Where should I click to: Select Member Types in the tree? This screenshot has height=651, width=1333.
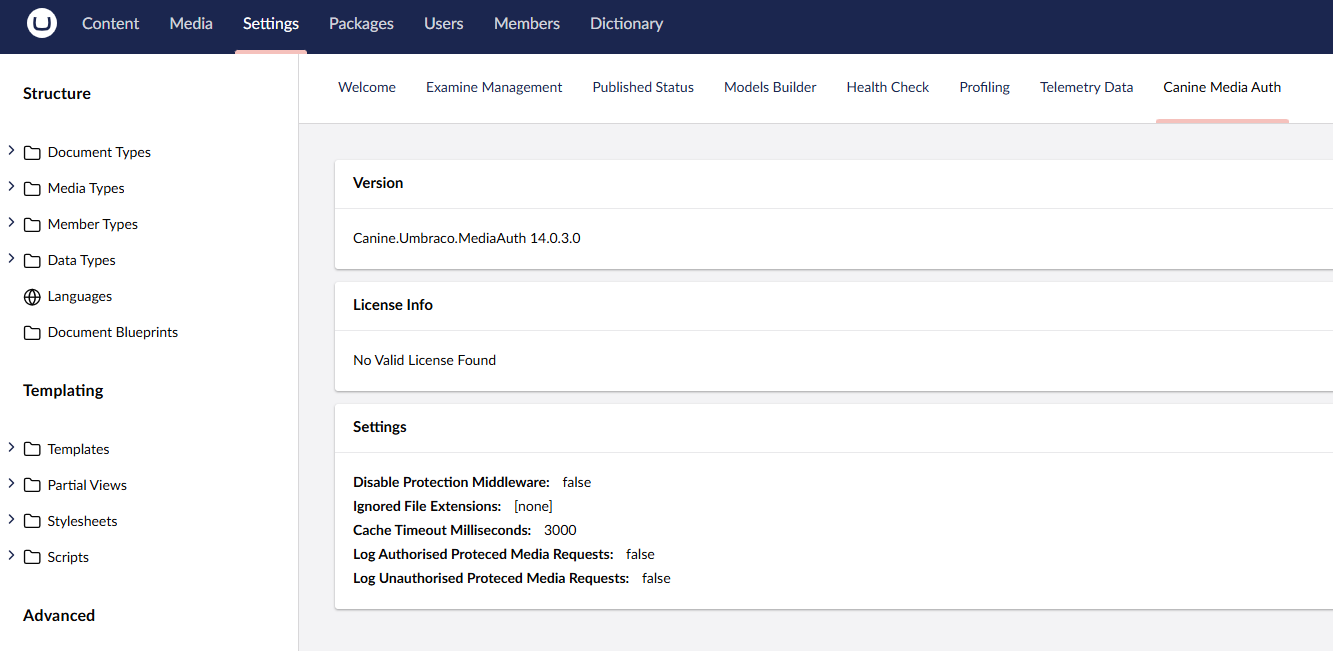click(93, 225)
